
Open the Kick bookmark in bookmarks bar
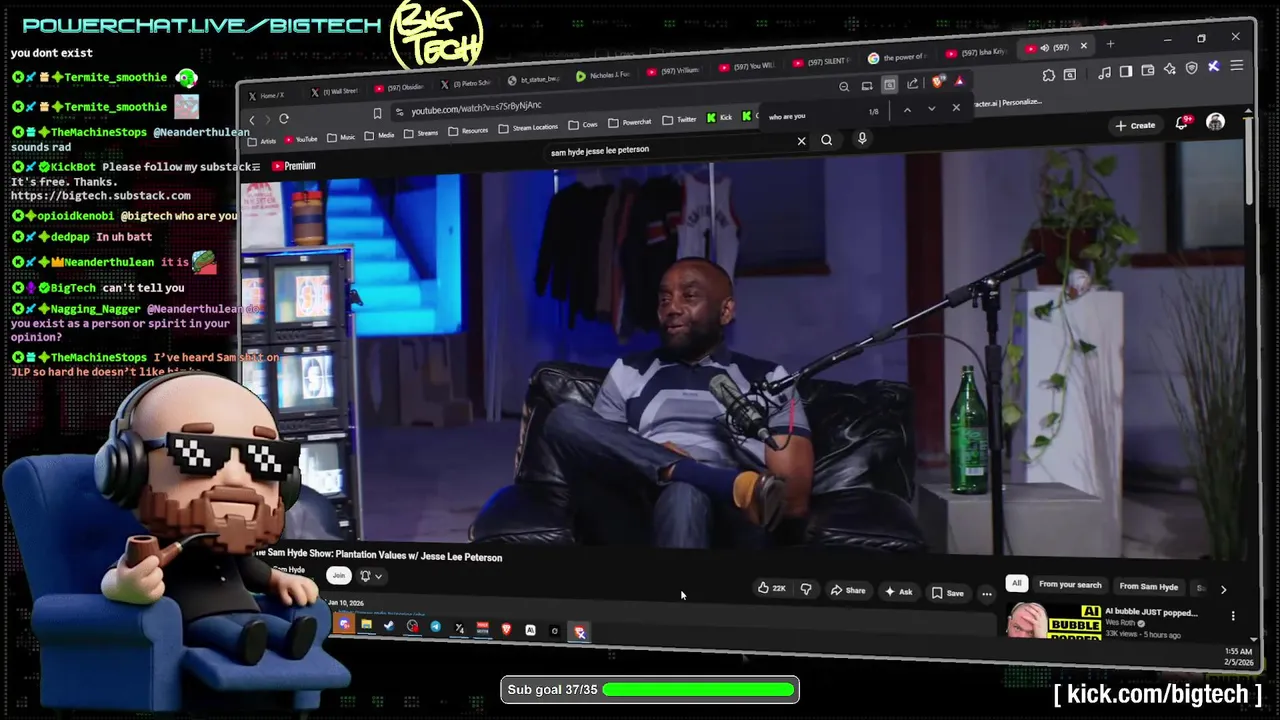(x=720, y=118)
